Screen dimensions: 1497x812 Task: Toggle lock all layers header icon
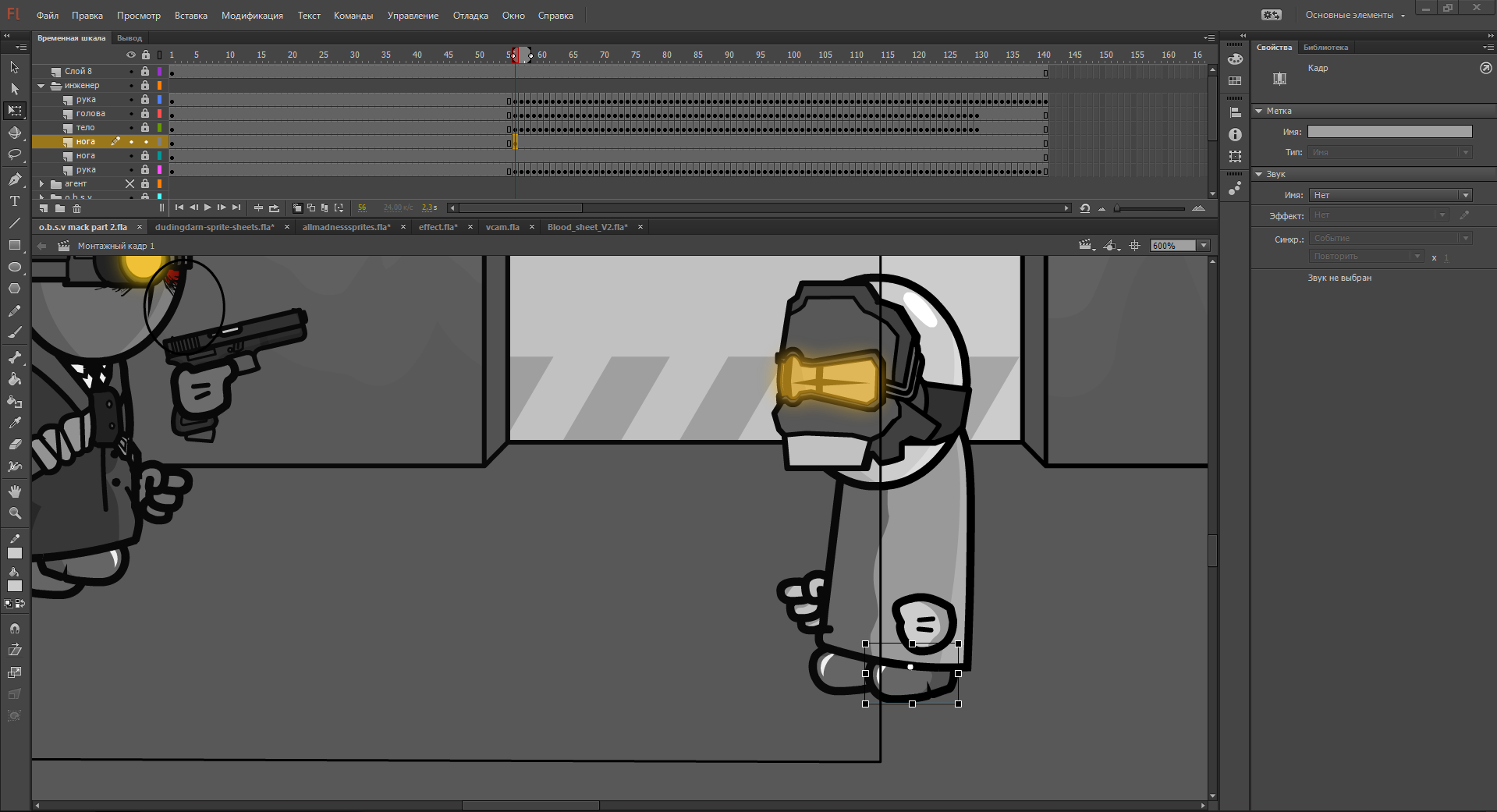click(x=145, y=55)
